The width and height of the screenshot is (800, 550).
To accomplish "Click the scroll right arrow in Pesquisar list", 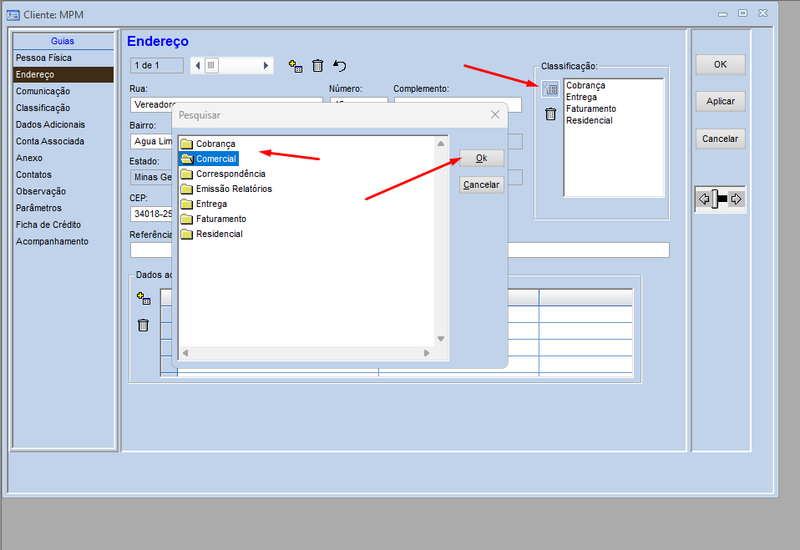I will pyautogui.click(x=427, y=353).
